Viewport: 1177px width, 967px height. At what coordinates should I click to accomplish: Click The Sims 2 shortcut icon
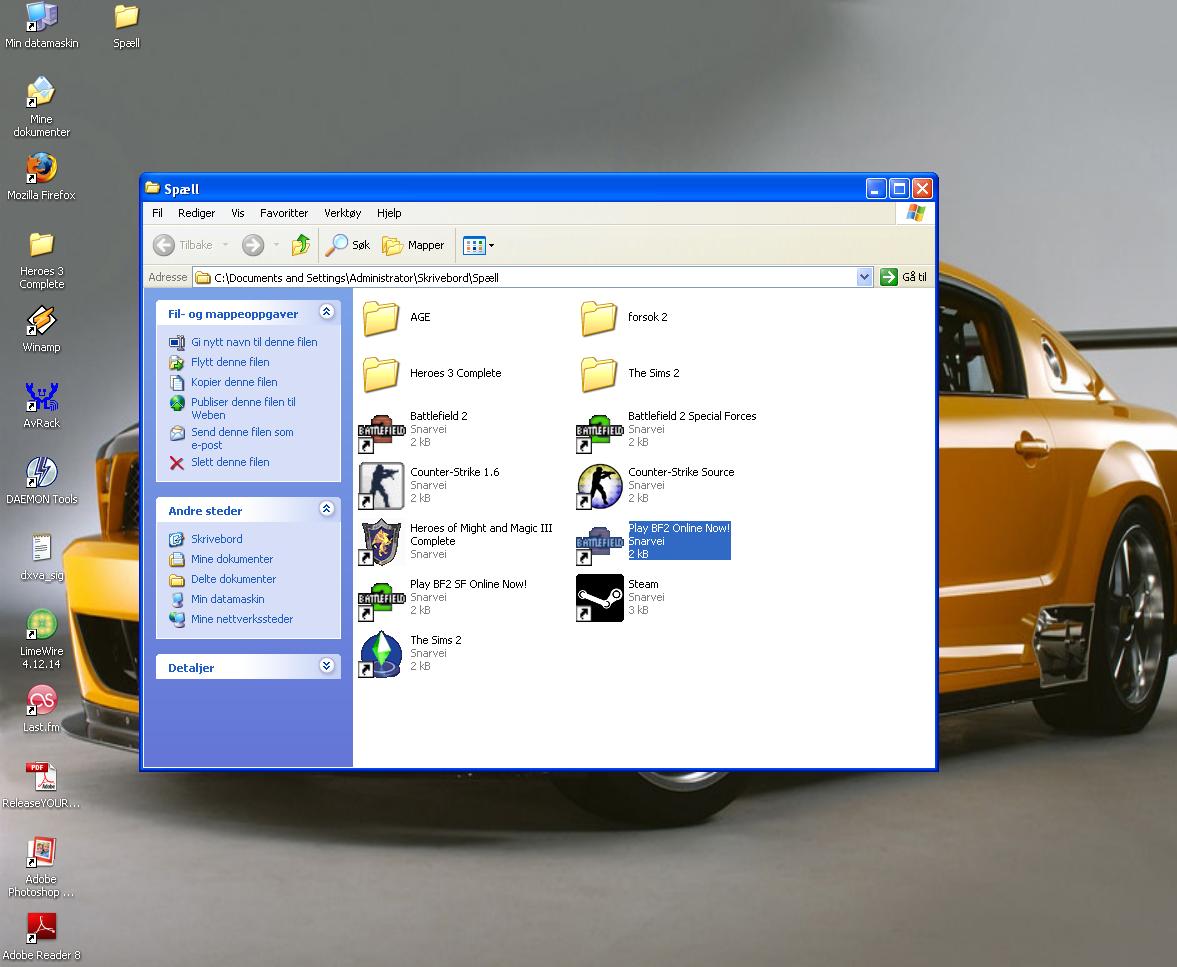coord(381,654)
